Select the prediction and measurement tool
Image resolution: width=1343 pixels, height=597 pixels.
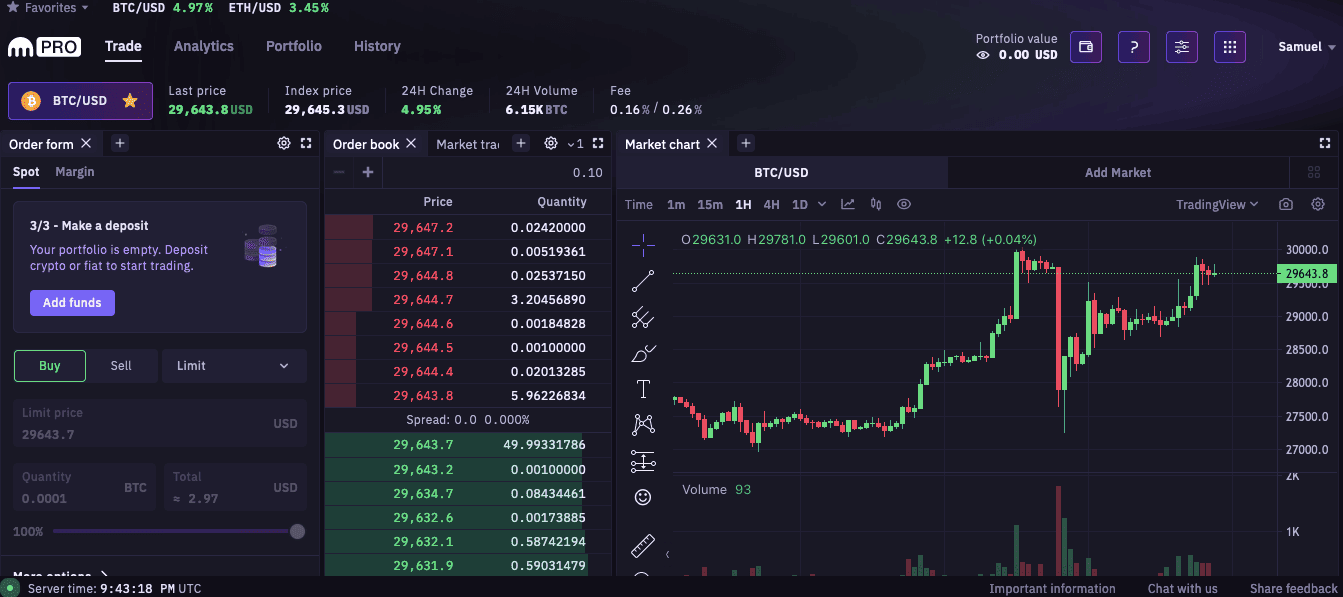click(x=643, y=461)
